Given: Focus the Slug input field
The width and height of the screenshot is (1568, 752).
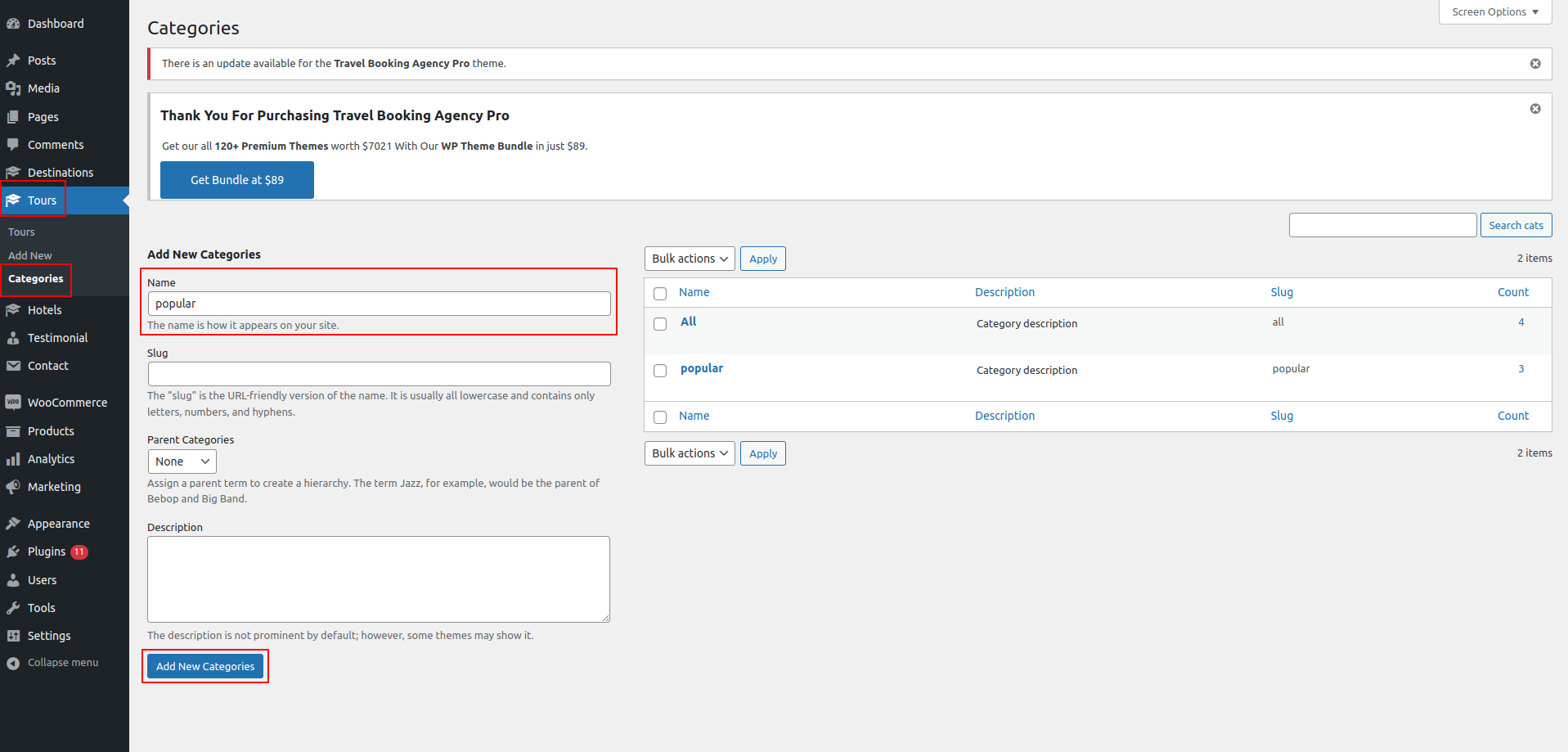Looking at the screenshot, I should click(380, 374).
